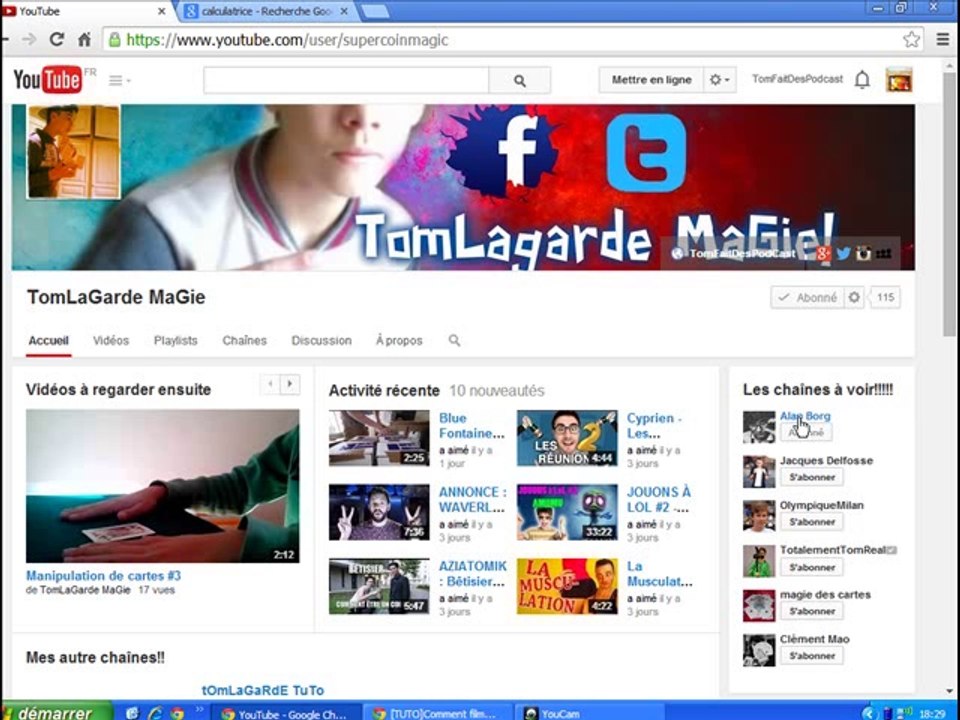Open the À propos tab

pyautogui.click(x=399, y=341)
